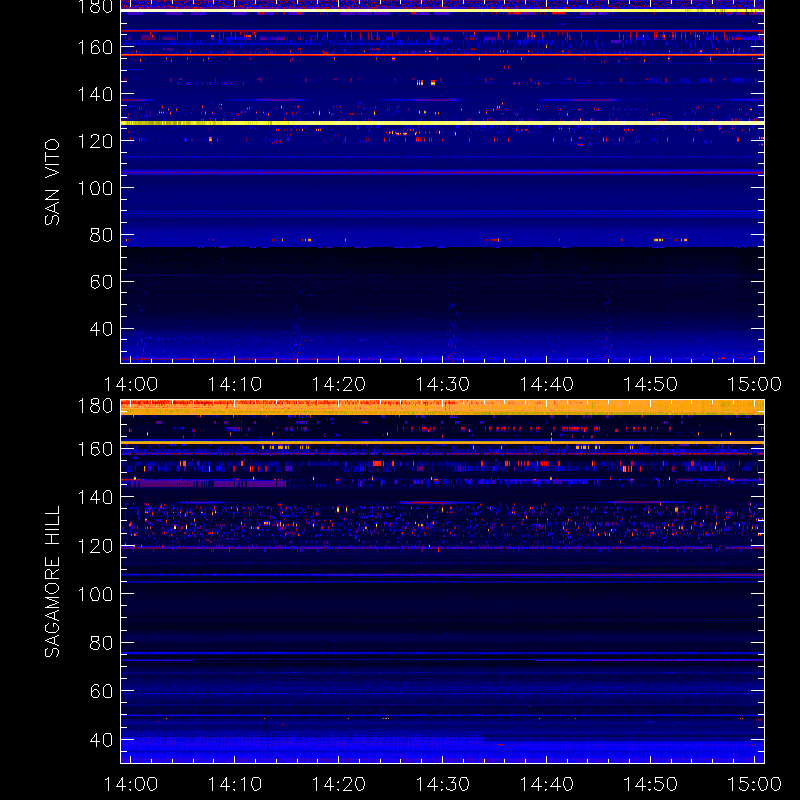Click 14:30 time label below SAGAMORE HILL plot
Screen dimensions: 800x800
442,784
